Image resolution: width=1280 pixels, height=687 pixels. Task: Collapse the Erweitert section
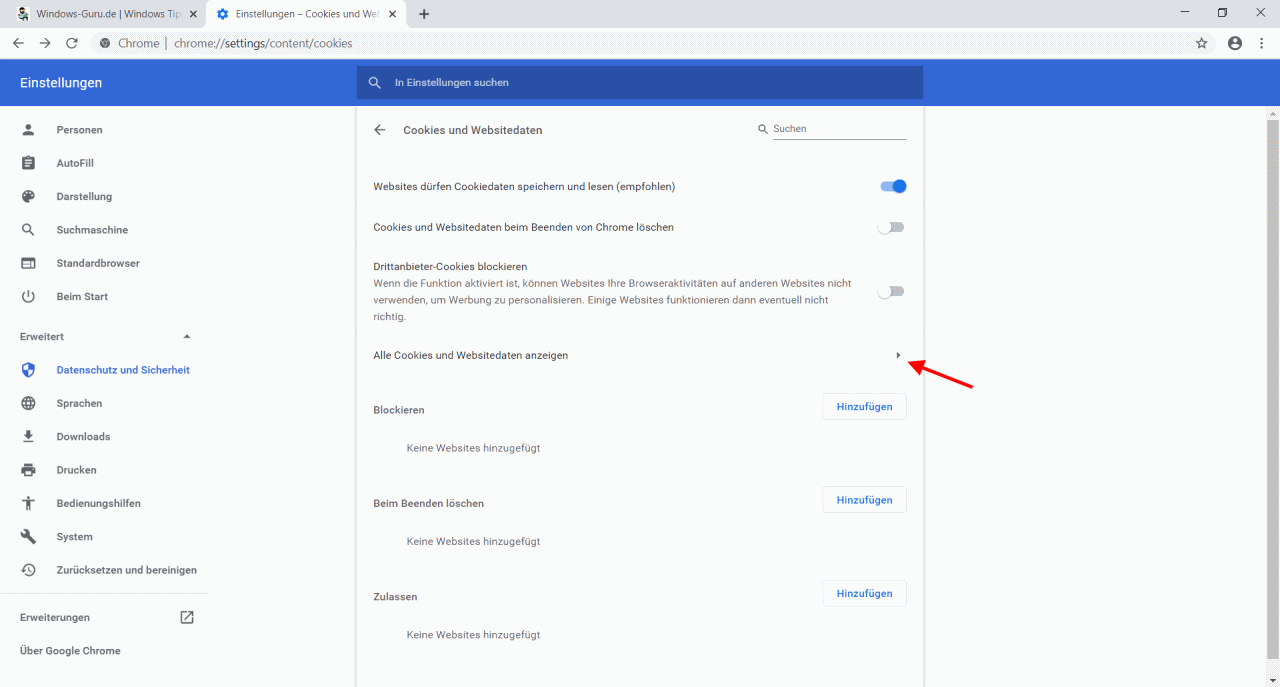pos(186,336)
